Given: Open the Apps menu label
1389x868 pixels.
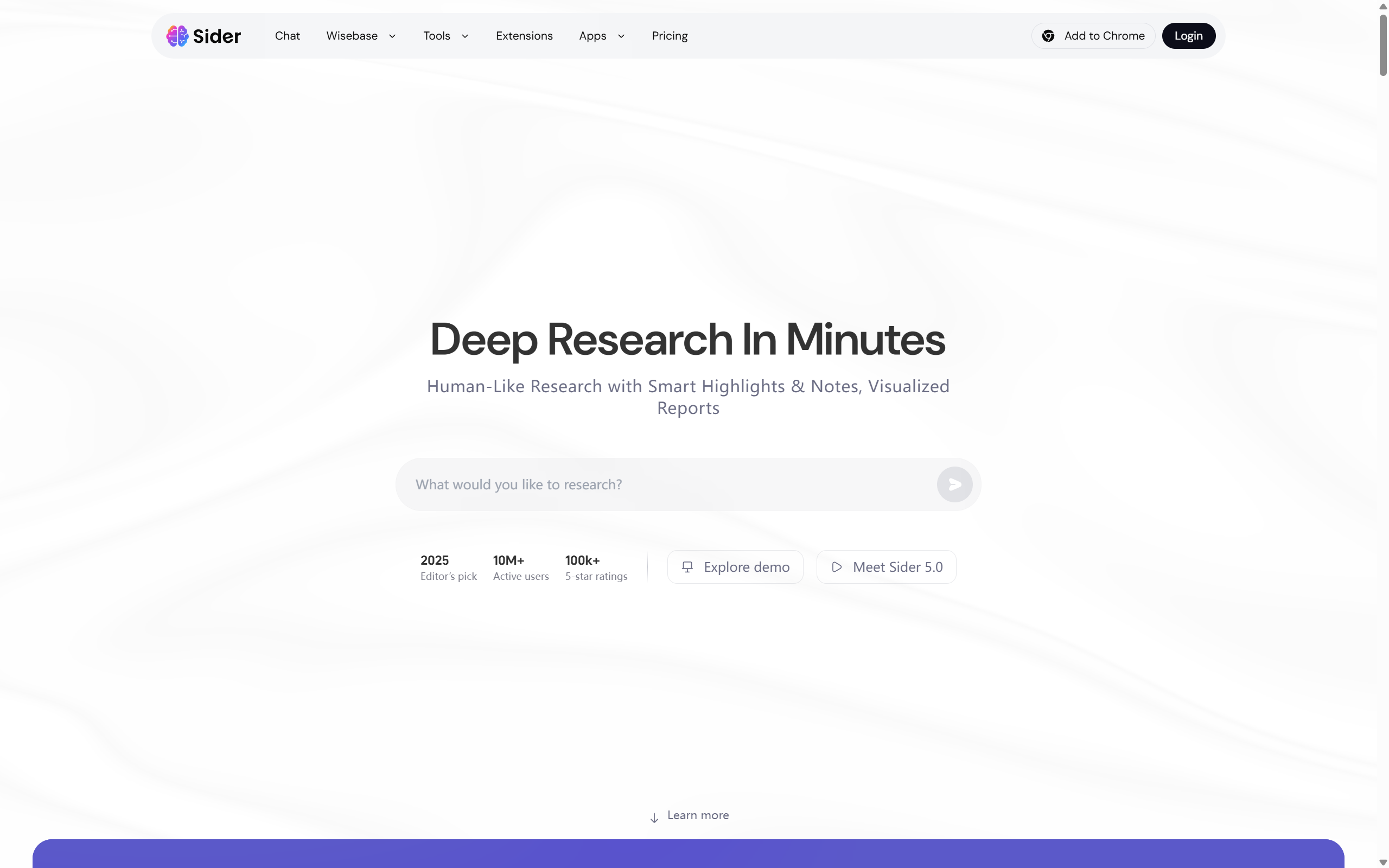Looking at the screenshot, I should tap(592, 36).
